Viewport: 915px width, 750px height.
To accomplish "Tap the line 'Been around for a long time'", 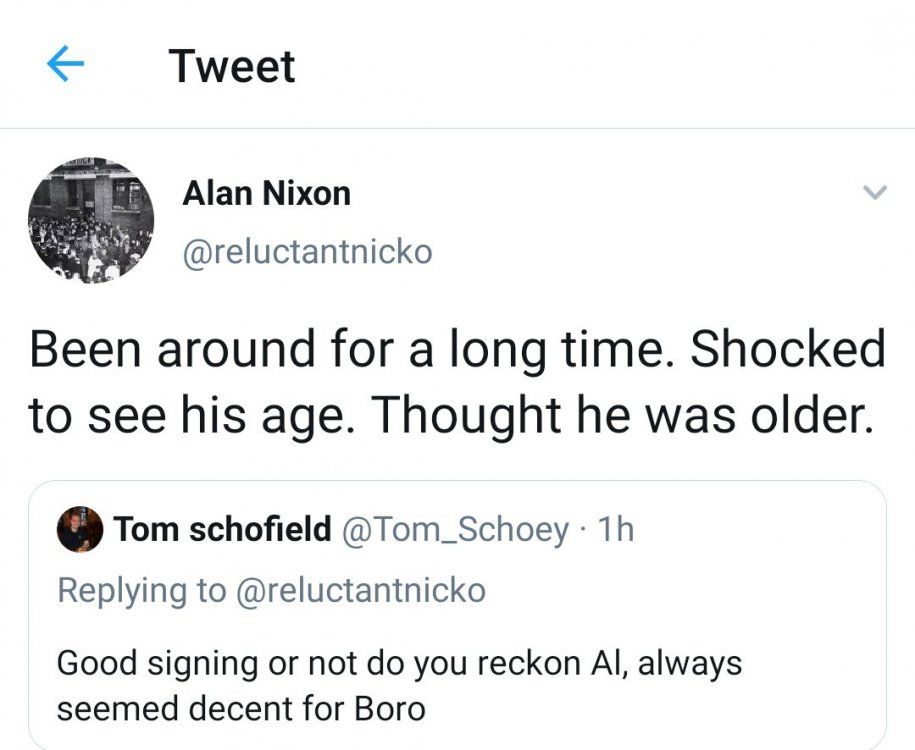I will [x=342, y=350].
